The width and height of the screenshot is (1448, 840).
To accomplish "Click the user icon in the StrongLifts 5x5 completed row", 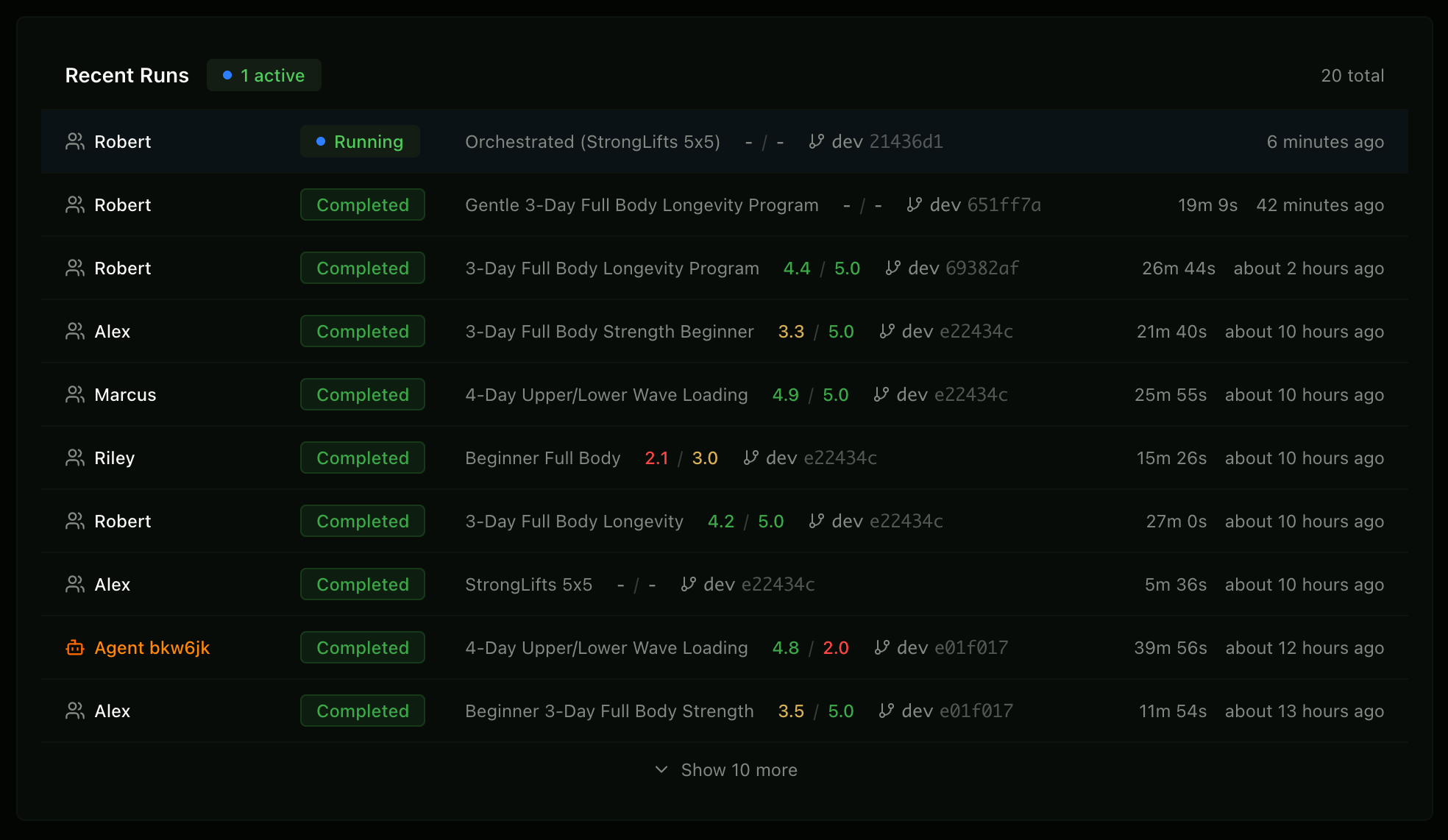I will click(75, 584).
